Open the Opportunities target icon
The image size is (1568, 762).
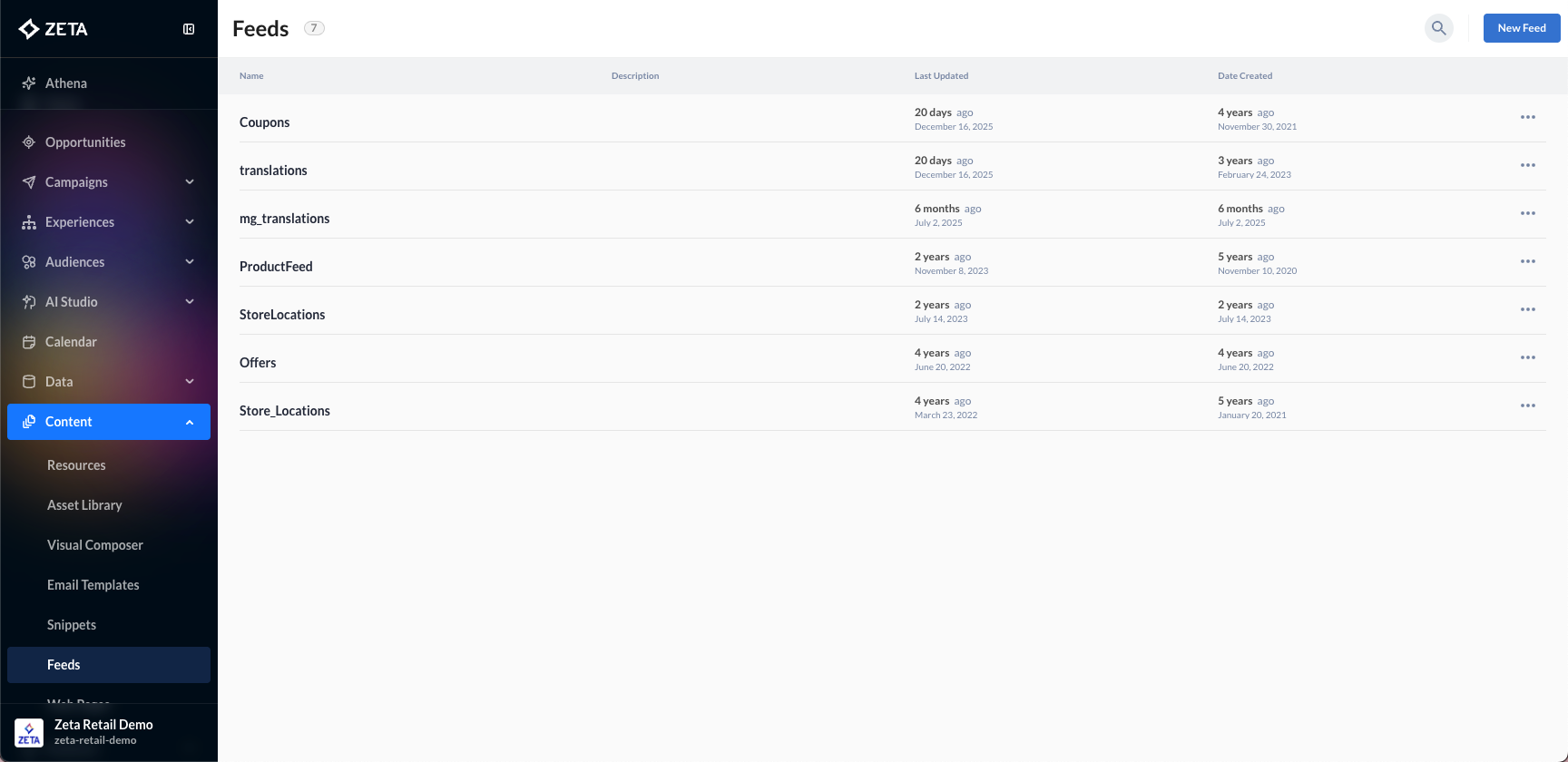(x=29, y=142)
